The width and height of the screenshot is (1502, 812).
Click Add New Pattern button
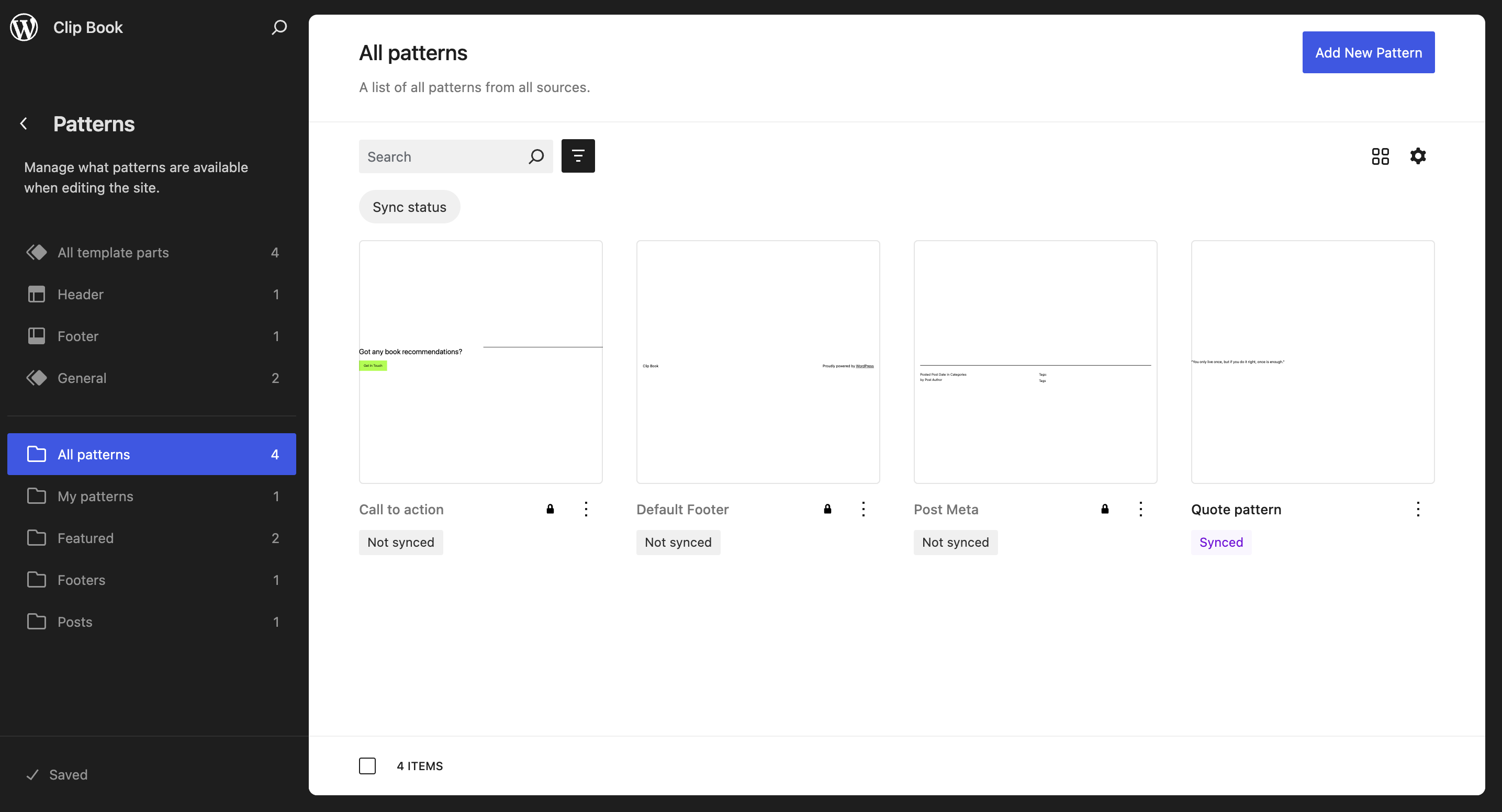tap(1369, 52)
